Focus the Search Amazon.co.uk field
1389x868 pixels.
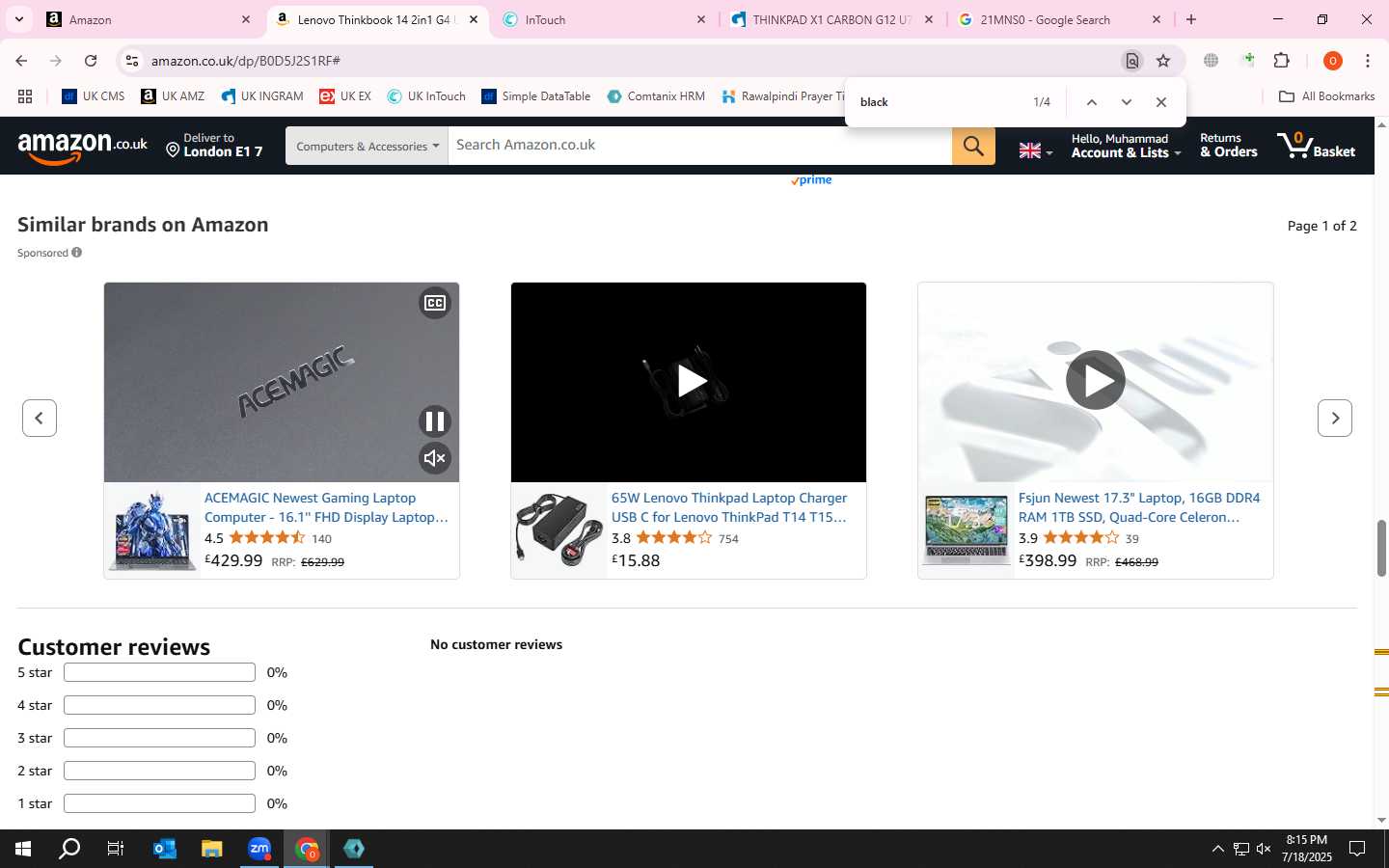(699, 146)
